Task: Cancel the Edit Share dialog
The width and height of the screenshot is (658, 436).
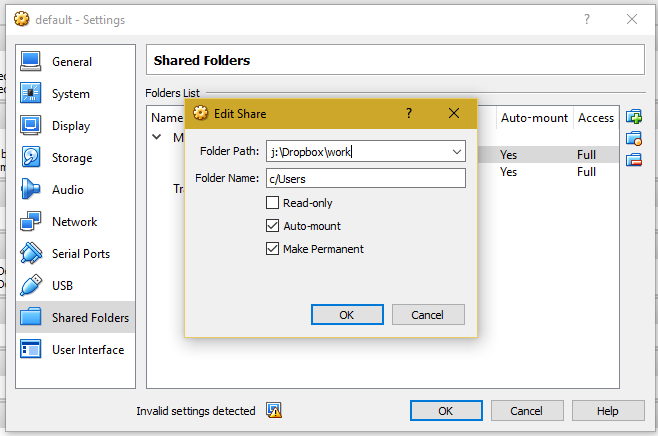Action: pos(428,314)
